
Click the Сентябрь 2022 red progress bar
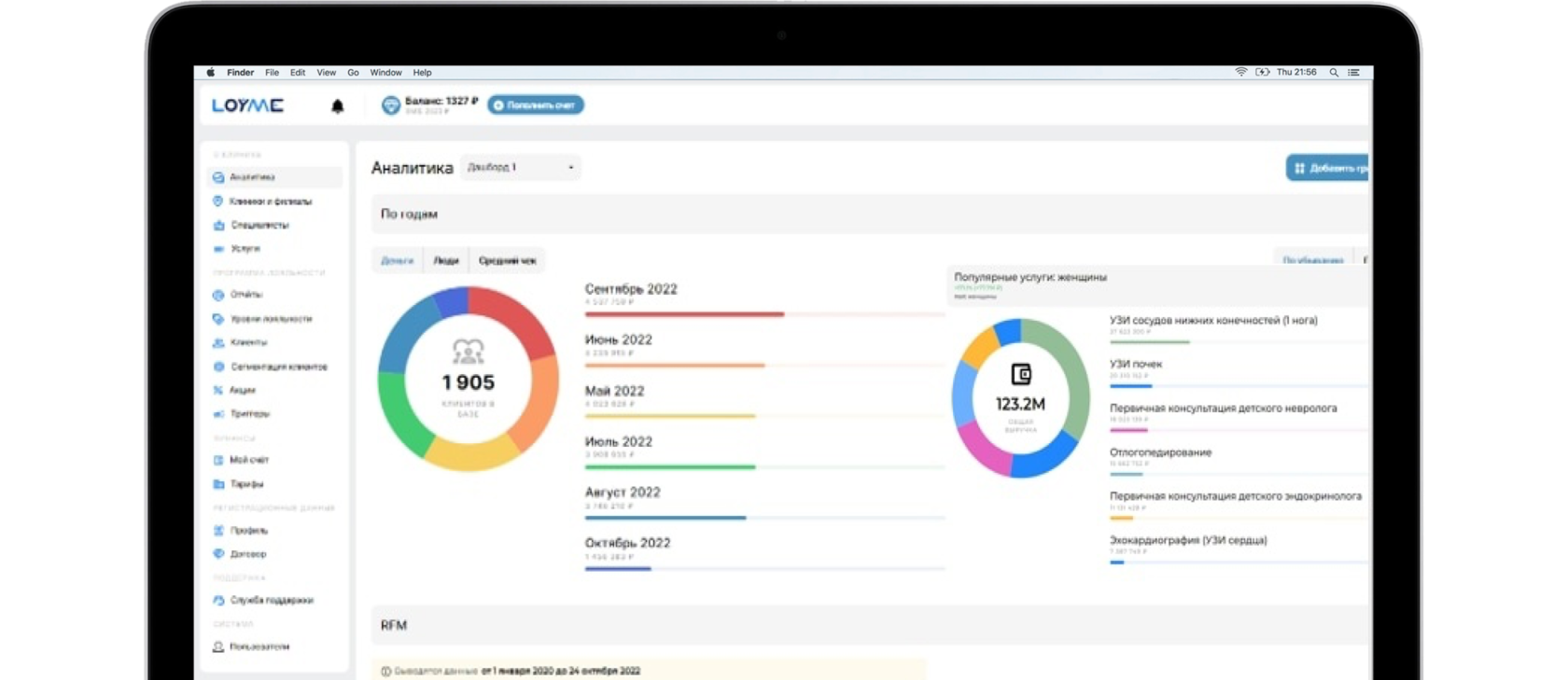pyautogui.click(x=684, y=314)
